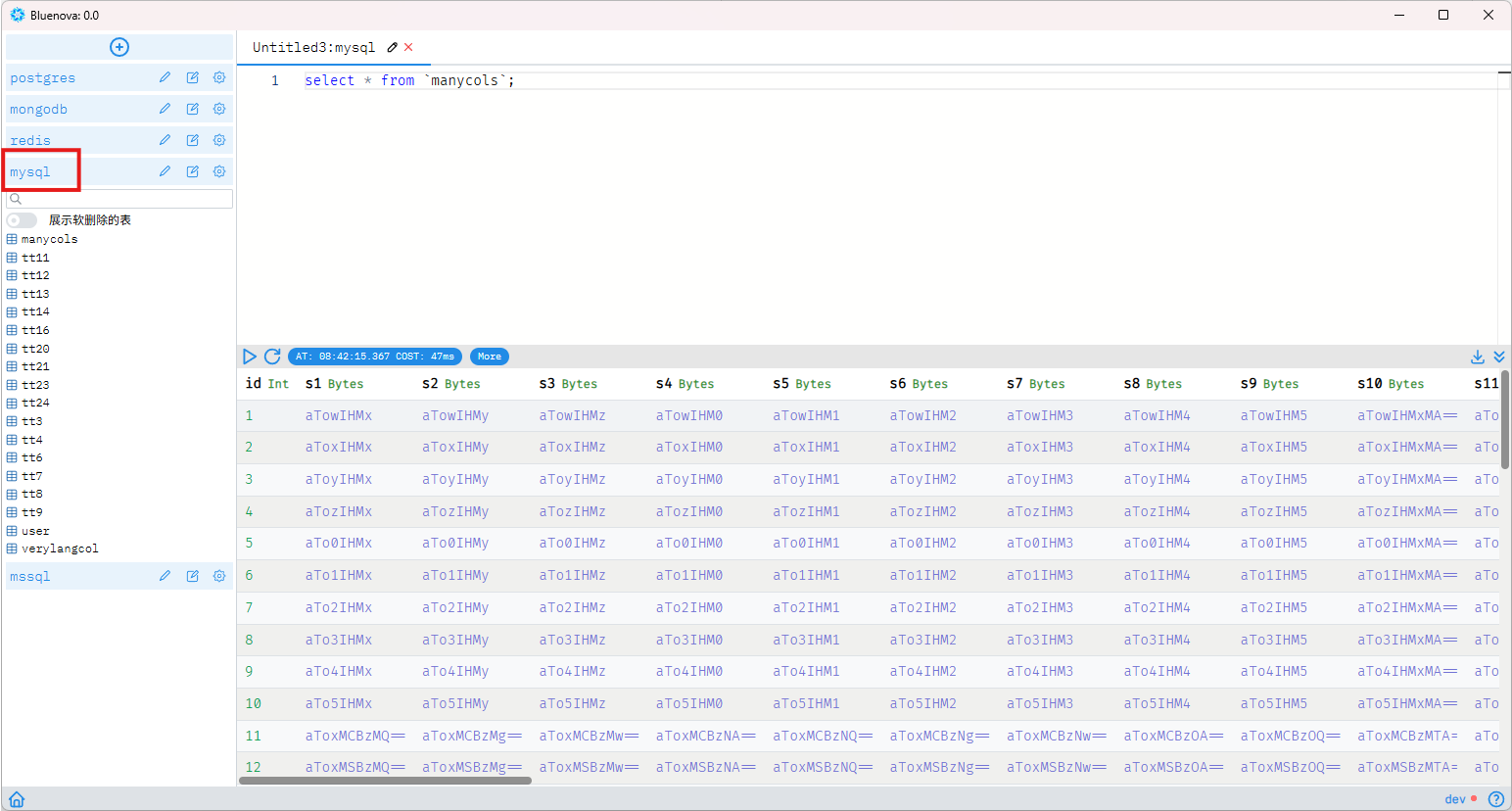Open new query editor for redis

(192, 140)
